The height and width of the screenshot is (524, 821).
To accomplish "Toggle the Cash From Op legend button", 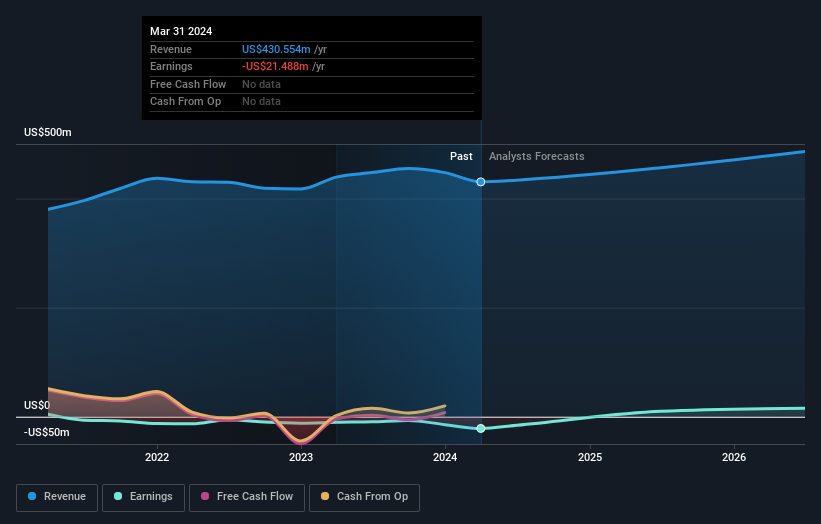I will (364, 497).
